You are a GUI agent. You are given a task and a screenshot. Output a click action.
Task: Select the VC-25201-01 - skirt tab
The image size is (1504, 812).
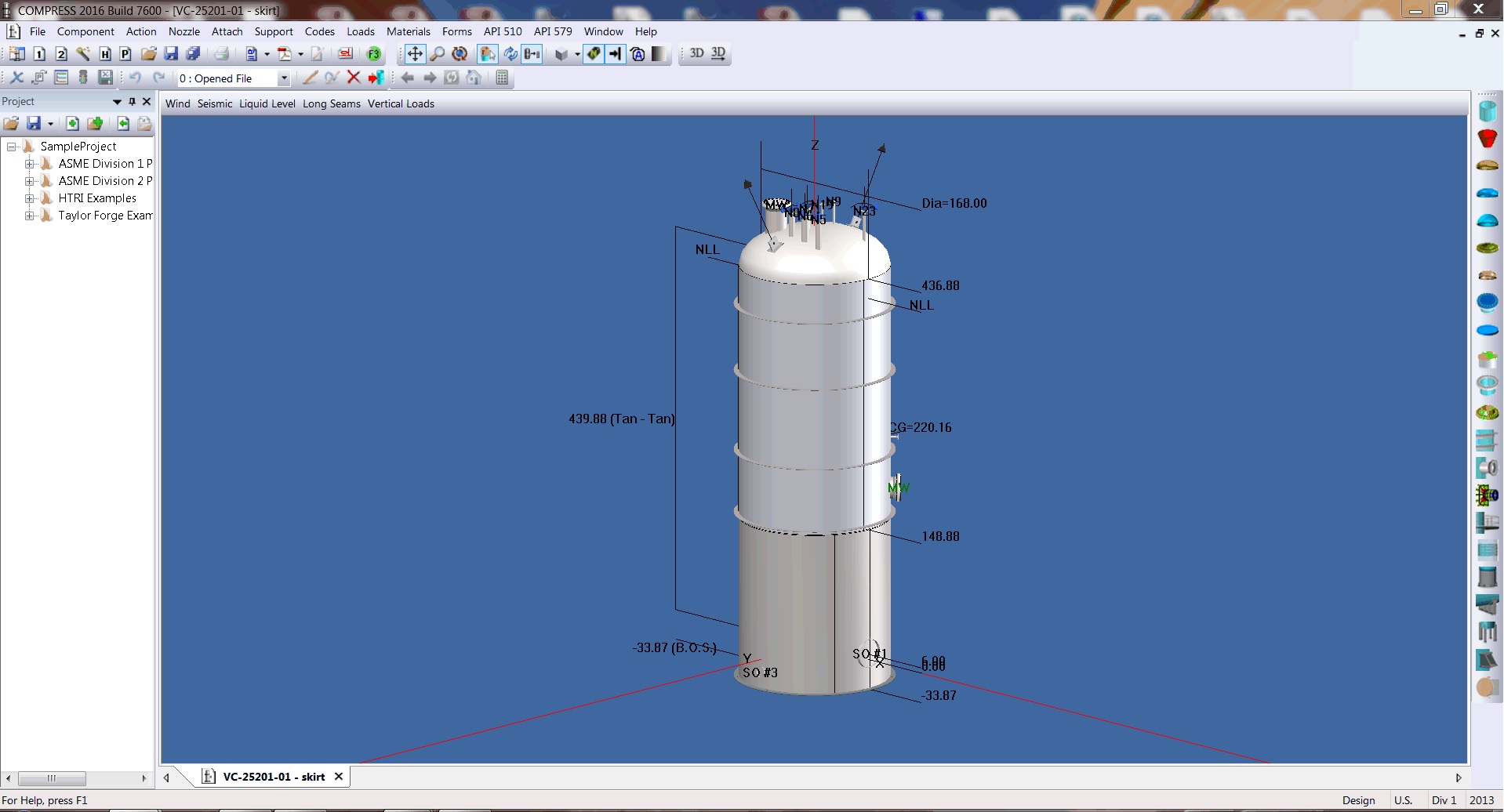pos(274,777)
